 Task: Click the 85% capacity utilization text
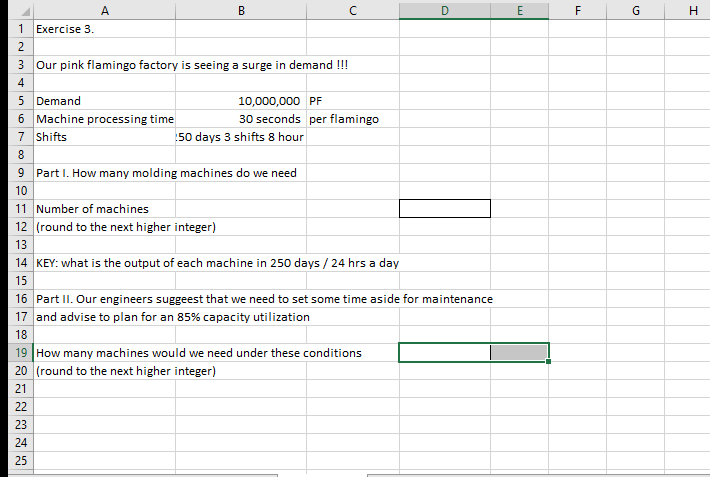(x=173, y=317)
